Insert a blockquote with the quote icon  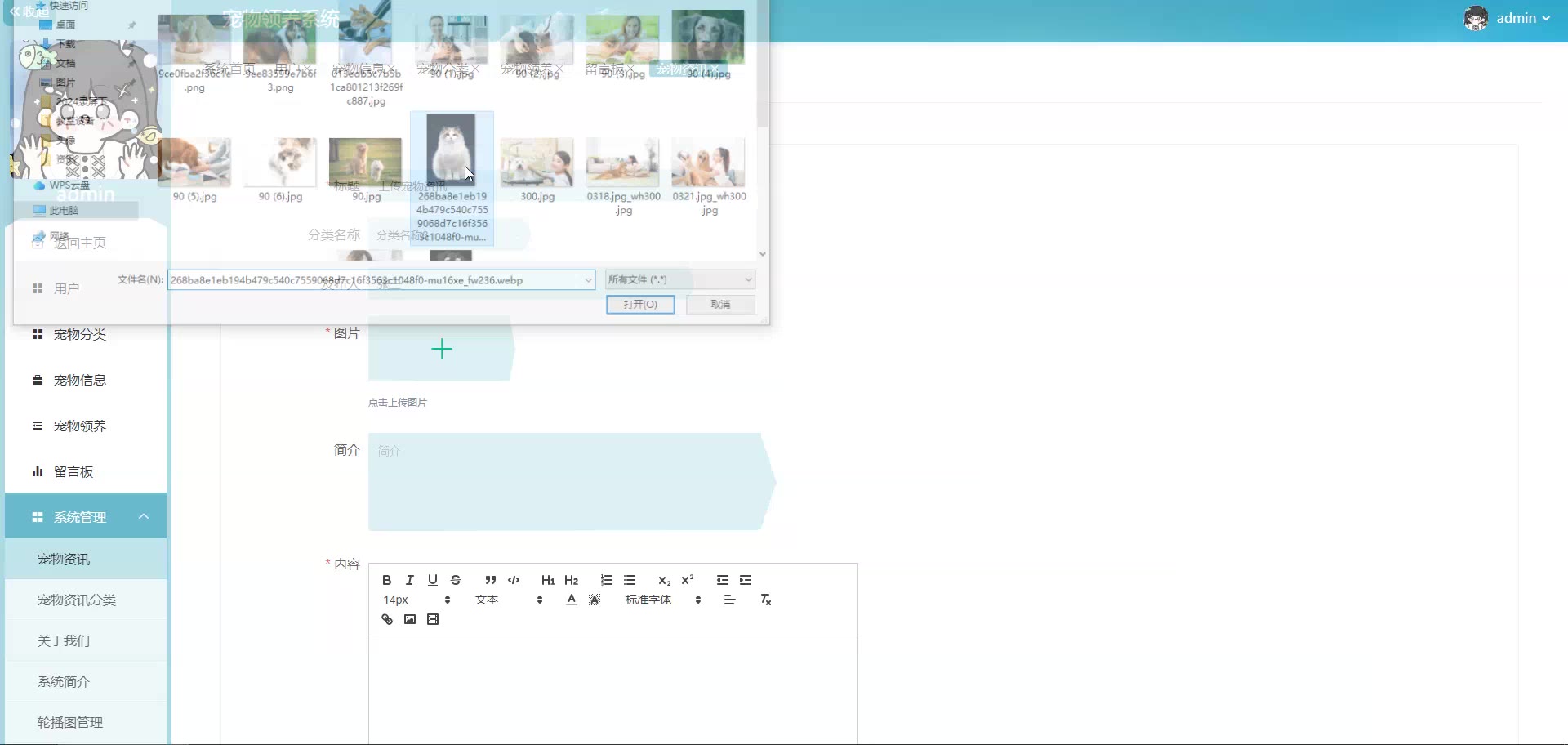coord(490,580)
